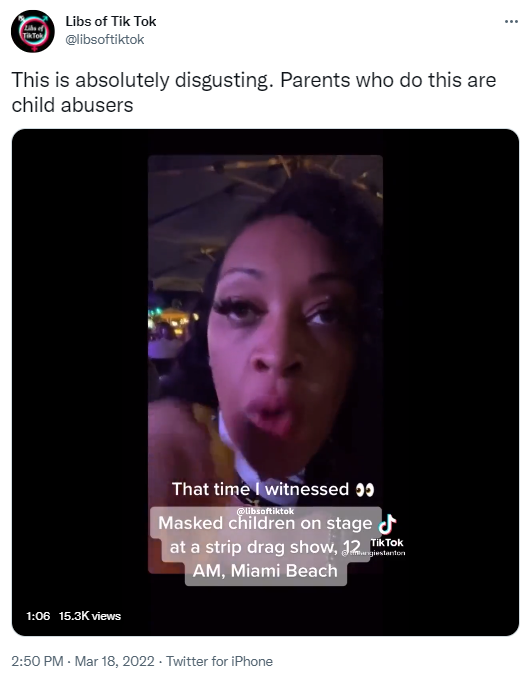Click the Libs of Tik Tok profile avatar
Image resolution: width=528 pixels, height=683 pixels.
[33, 31]
